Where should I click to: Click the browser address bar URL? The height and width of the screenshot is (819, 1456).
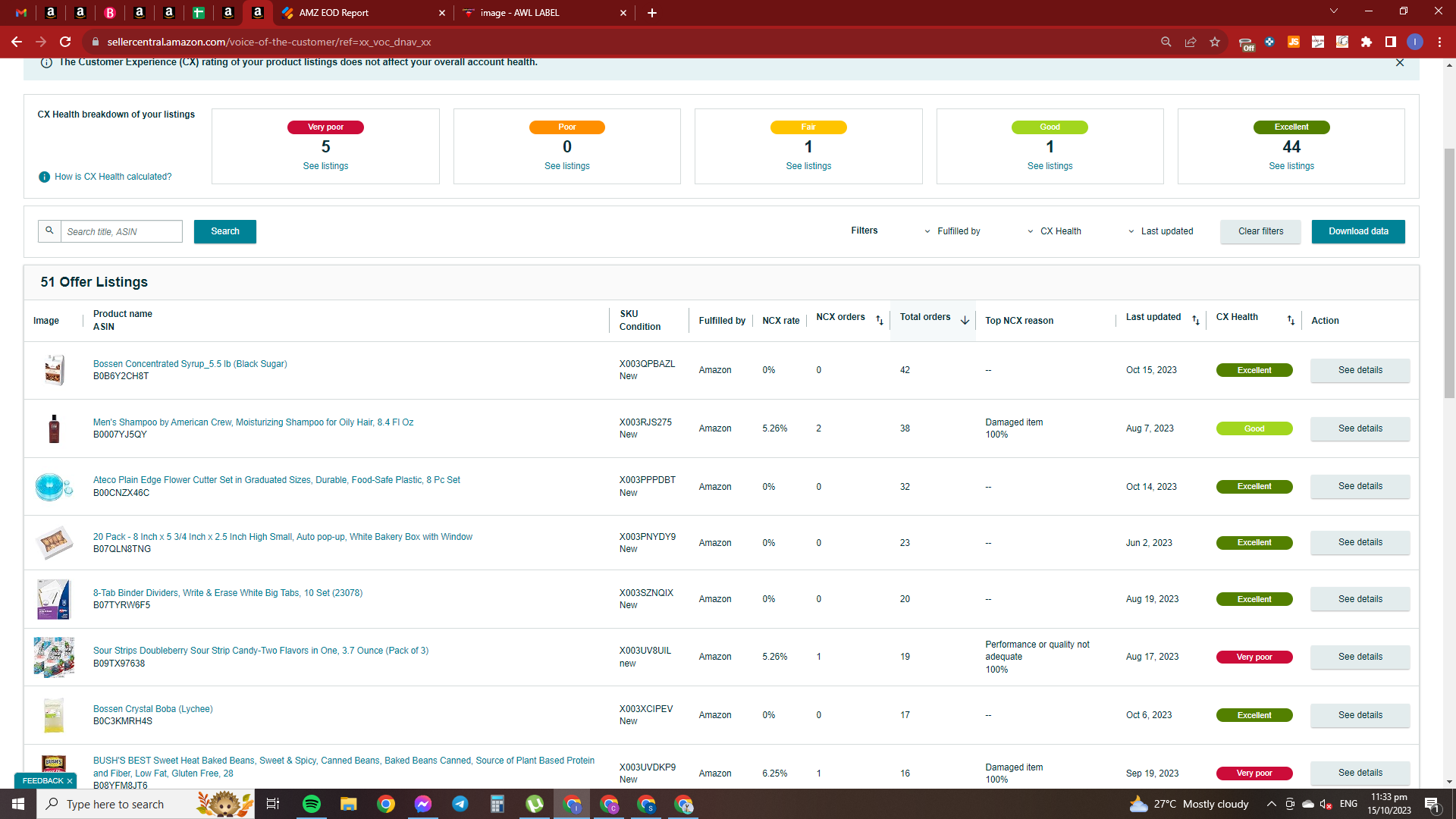click(269, 42)
